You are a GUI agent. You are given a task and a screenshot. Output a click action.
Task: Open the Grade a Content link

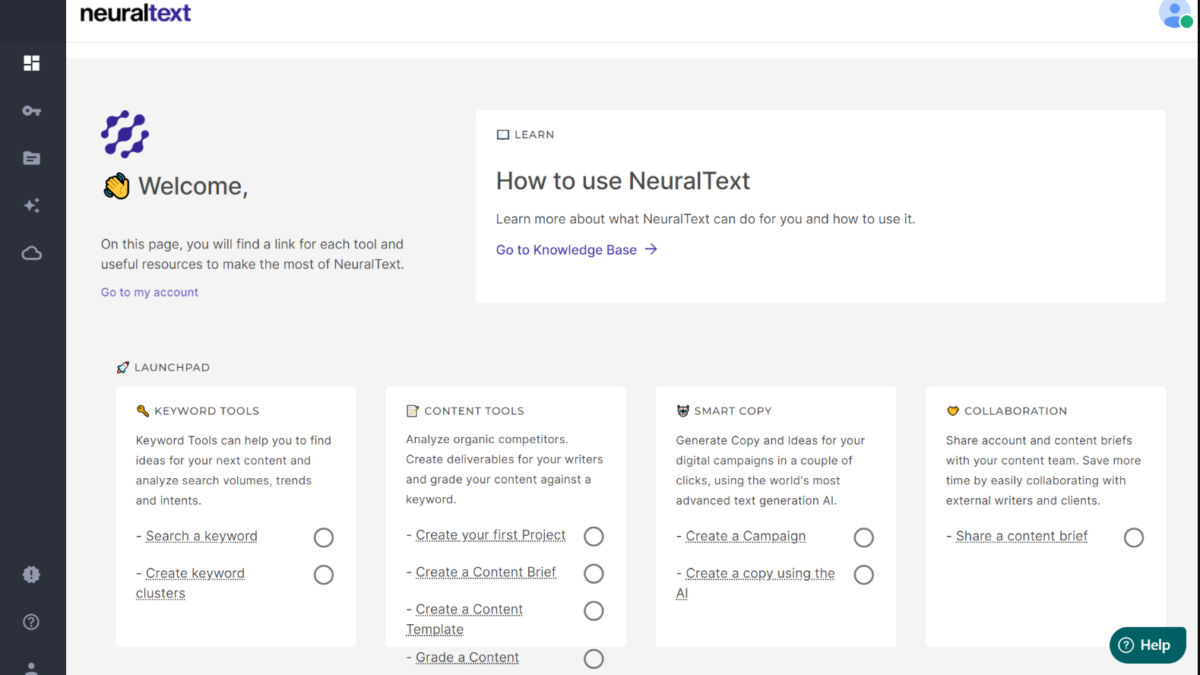pos(467,657)
